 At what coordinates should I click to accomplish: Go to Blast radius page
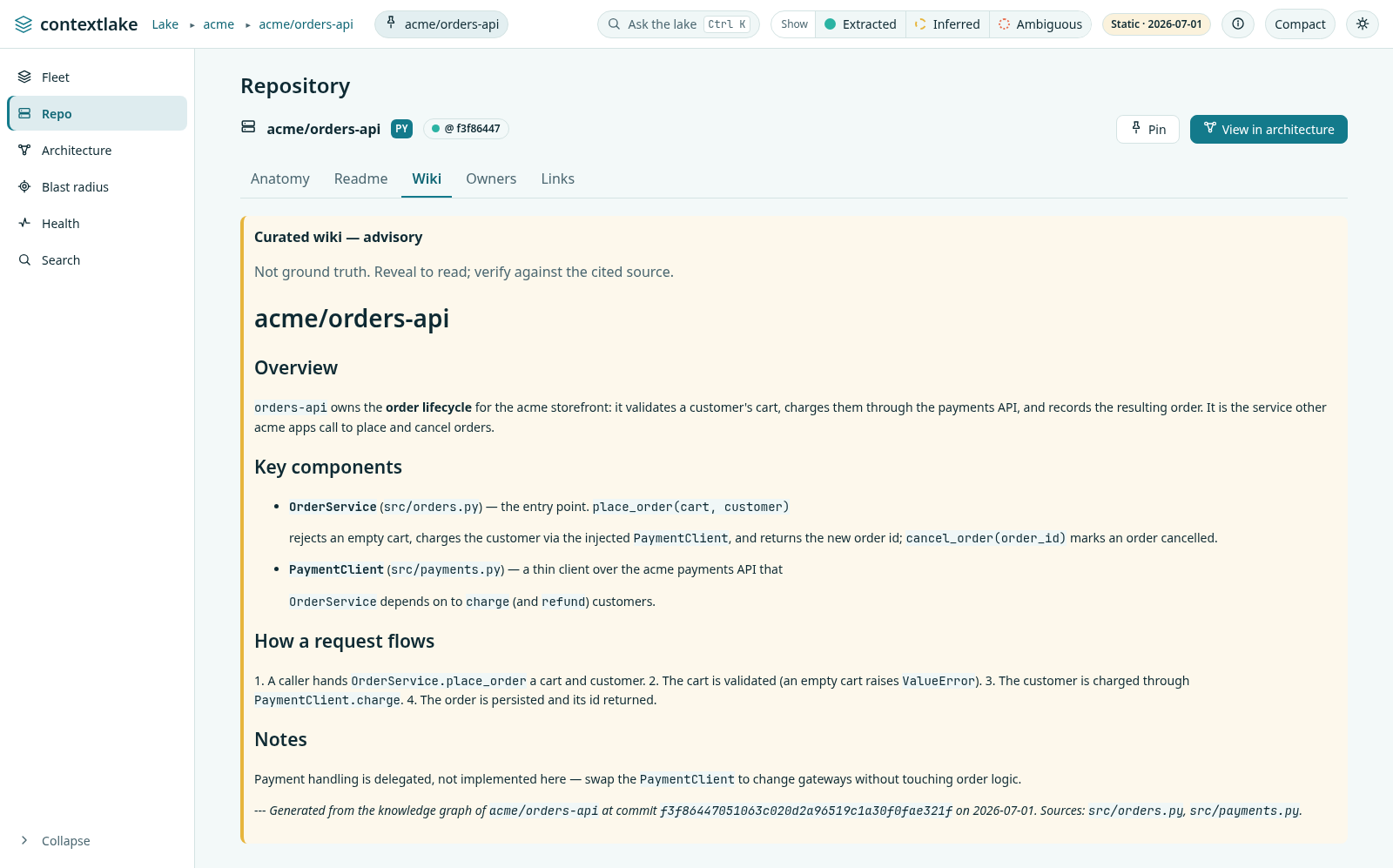tap(98, 187)
